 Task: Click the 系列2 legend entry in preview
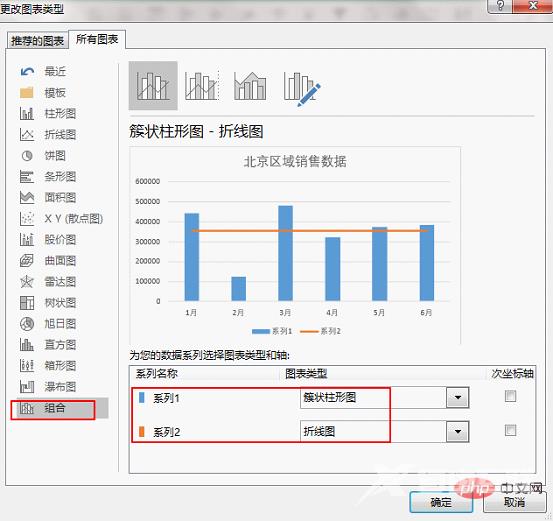coord(320,331)
